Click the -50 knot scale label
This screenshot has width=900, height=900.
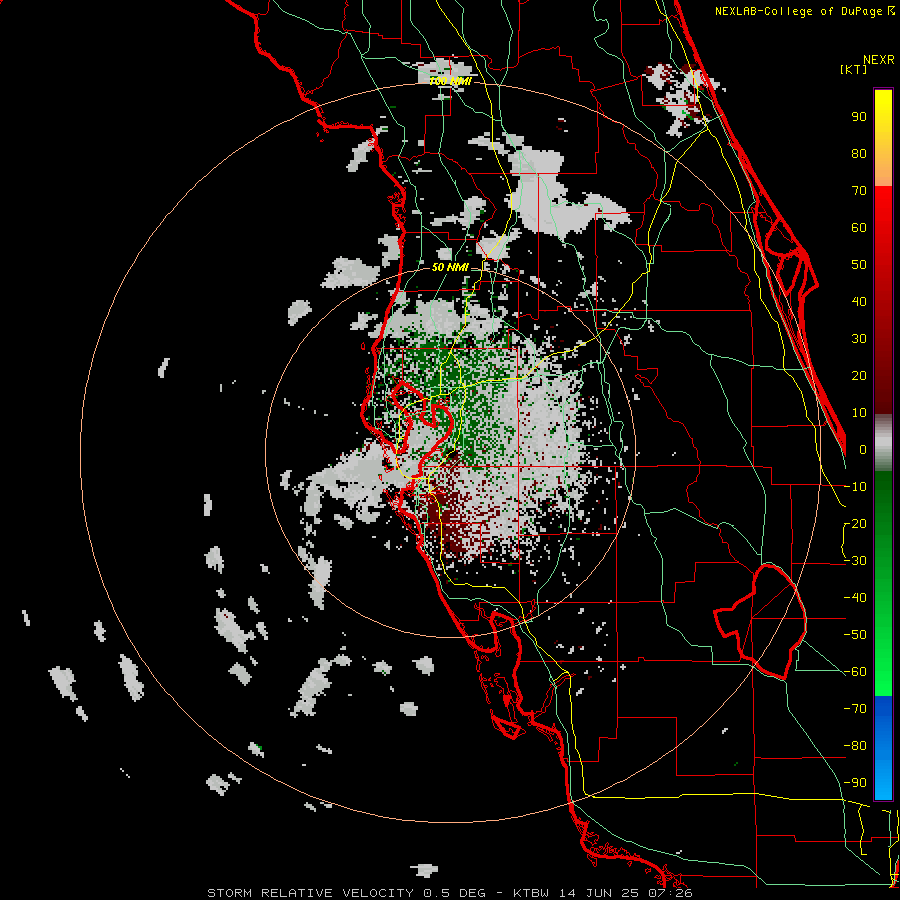(x=855, y=635)
